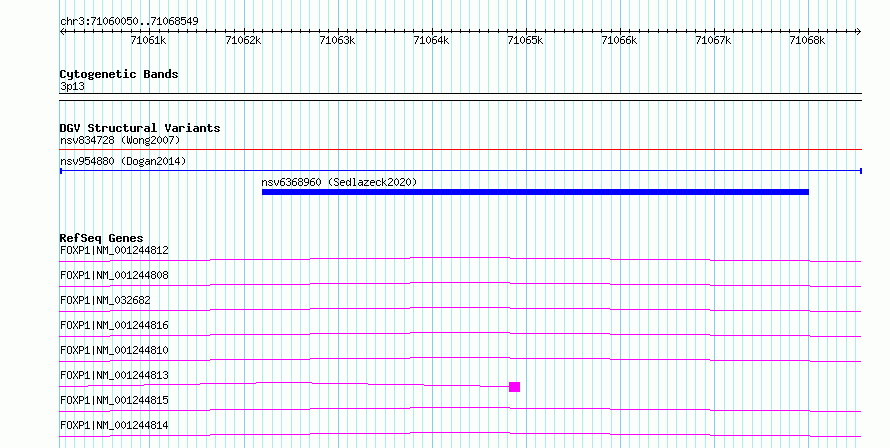Image resolution: width=890 pixels, height=448 pixels.
Task: Click the 71067k ruler tick label
Action: click(713, 40)
